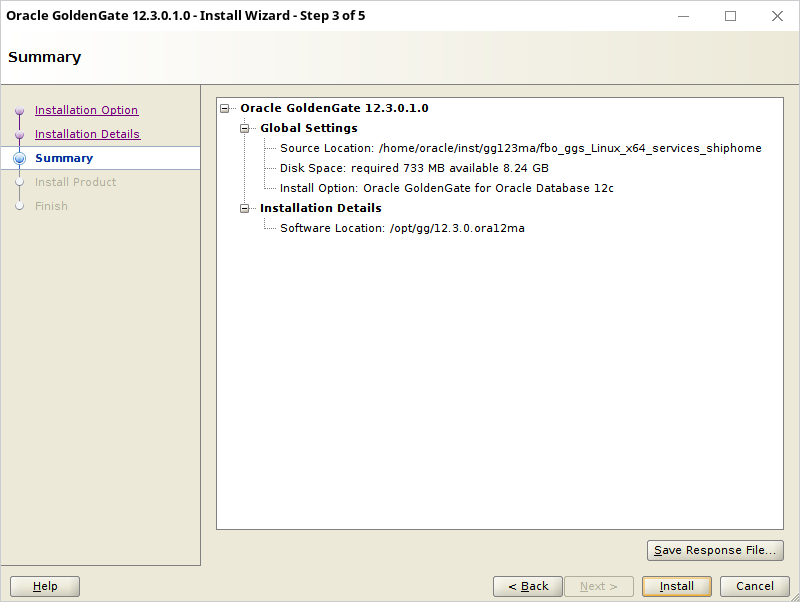Viewport: 800px width, 602px height.
Task: Click the Installation Details step bullet icon
Action: tap(19, 134)
